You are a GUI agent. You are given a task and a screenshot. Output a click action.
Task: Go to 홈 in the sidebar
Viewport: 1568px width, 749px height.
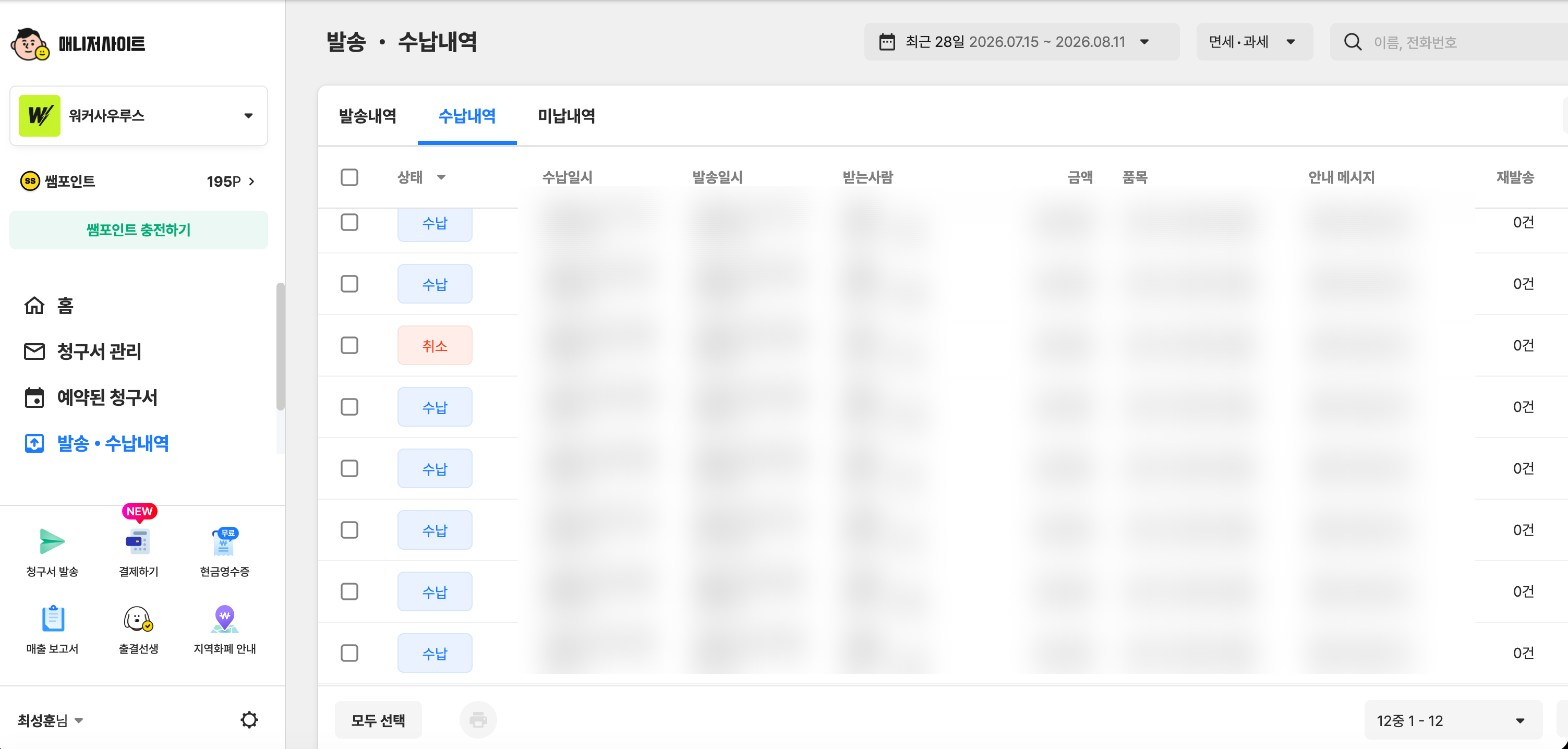(x=49, y=306)
